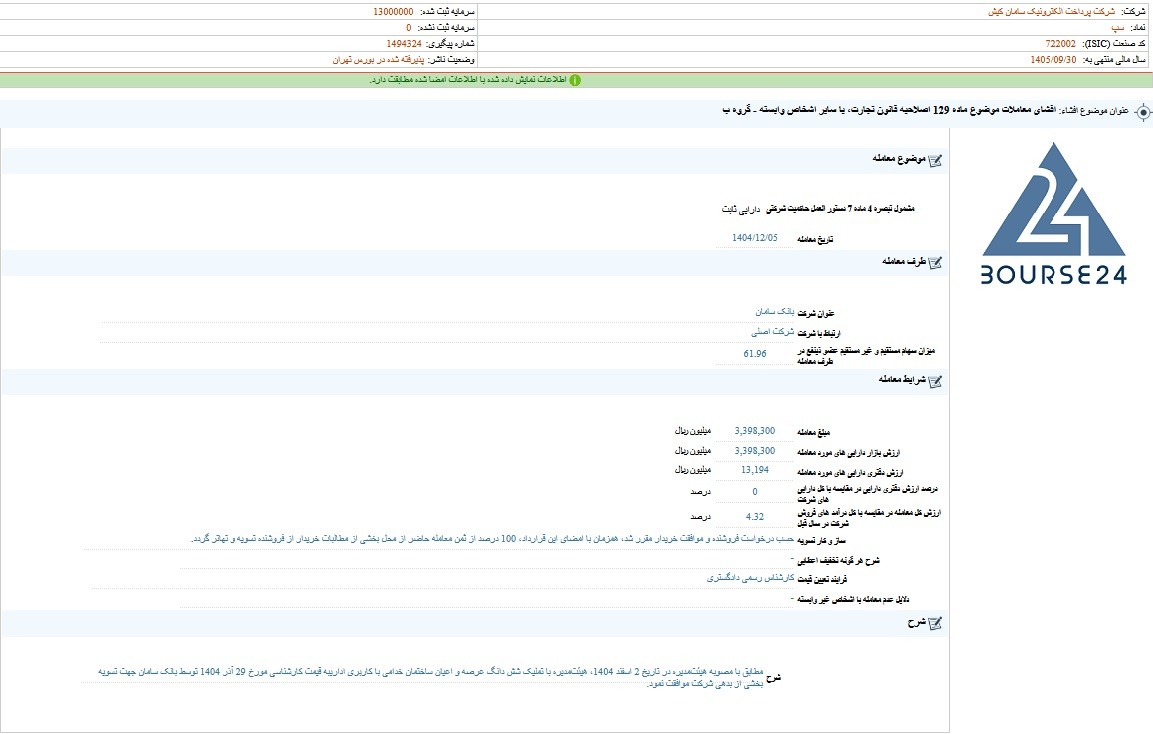Select the green bar message about signed information
Viewport: 1153px width, 734px height.
coord(468,80)
